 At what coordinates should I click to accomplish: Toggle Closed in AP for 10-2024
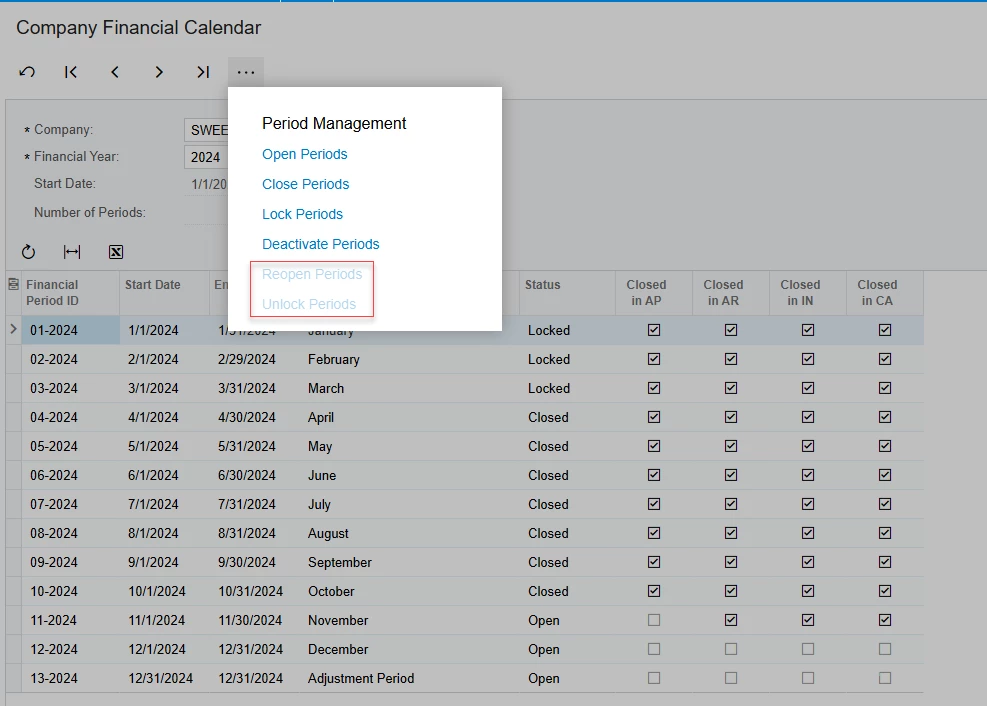coord(654,591)
